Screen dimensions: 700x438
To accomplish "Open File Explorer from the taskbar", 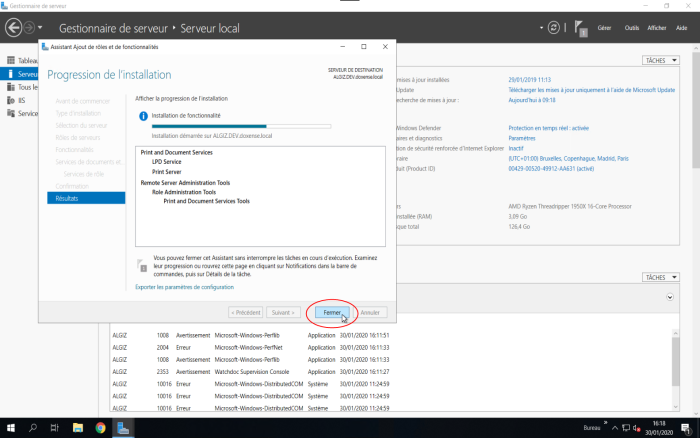I will point(78,427).
